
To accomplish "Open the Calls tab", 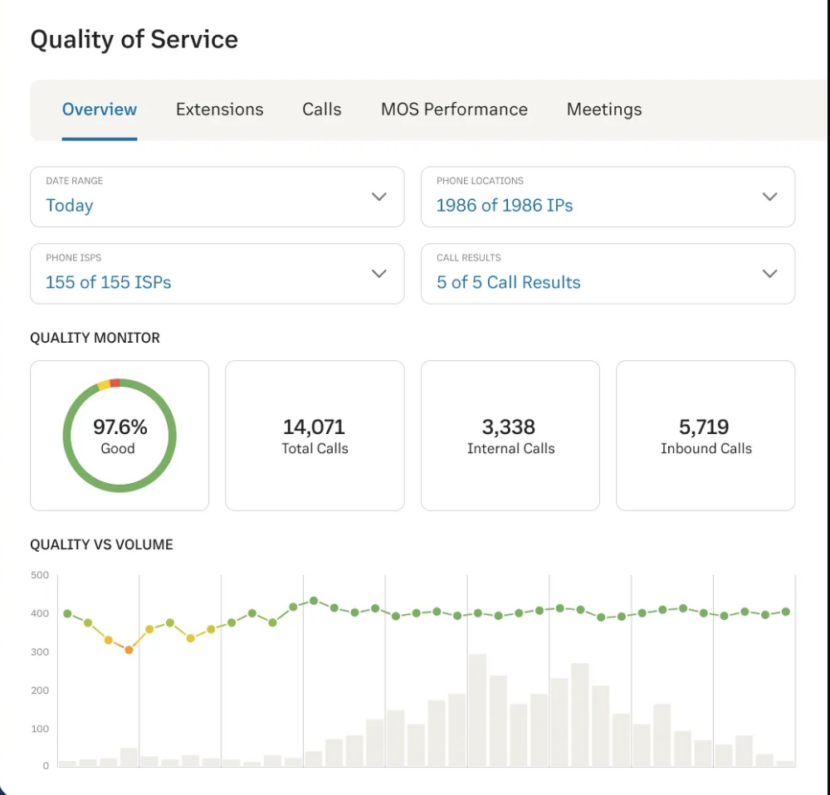I will [321, 109].
